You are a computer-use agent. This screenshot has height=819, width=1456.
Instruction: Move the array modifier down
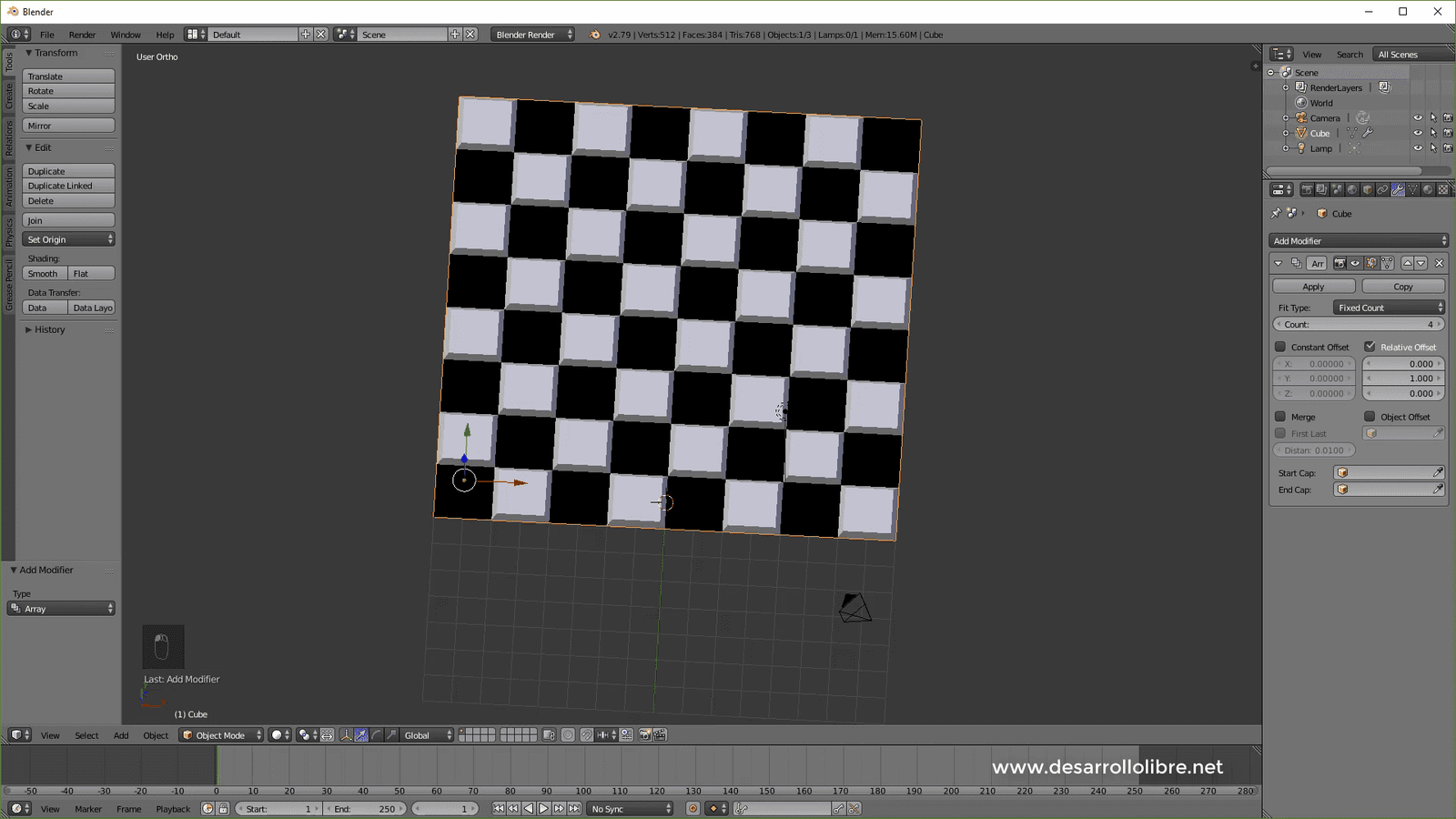1421,263
